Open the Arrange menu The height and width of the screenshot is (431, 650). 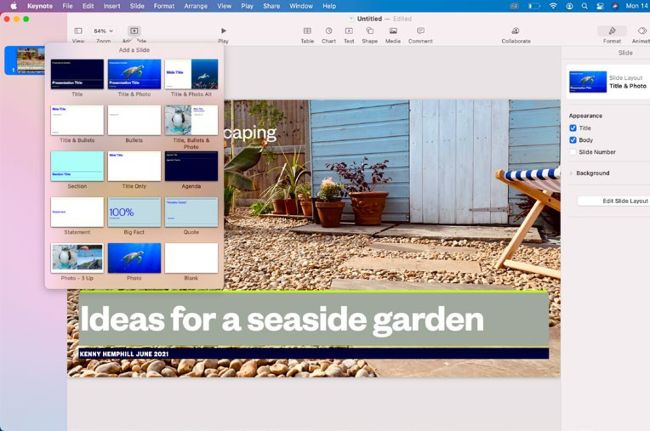click(x=195, y=6)
